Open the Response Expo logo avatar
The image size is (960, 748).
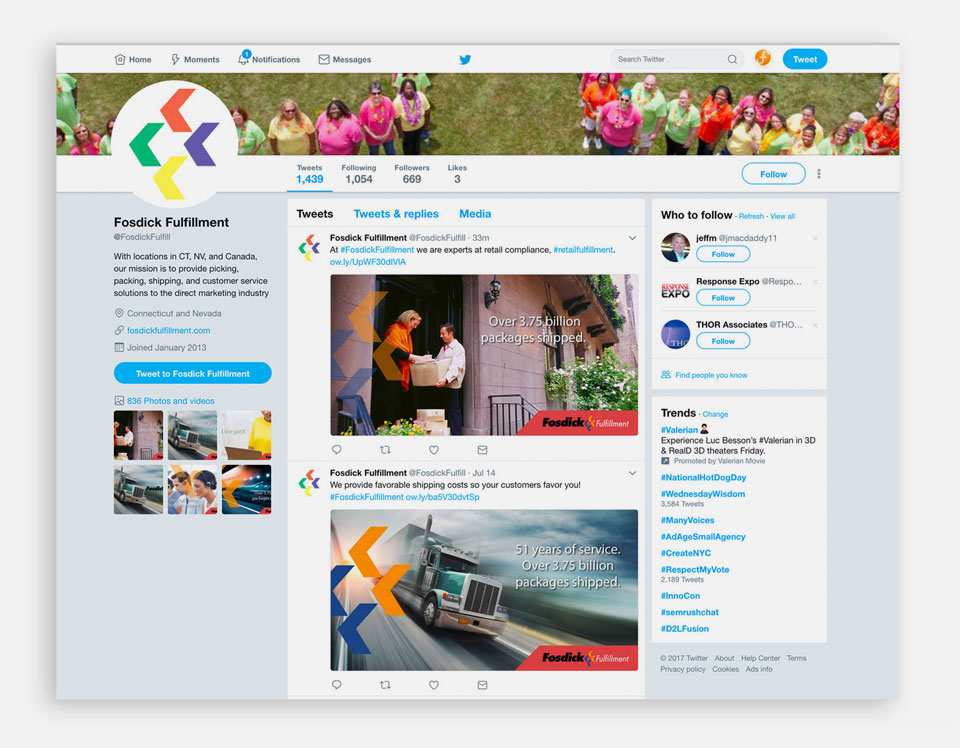pyautogui.click(x=675, y=291)
